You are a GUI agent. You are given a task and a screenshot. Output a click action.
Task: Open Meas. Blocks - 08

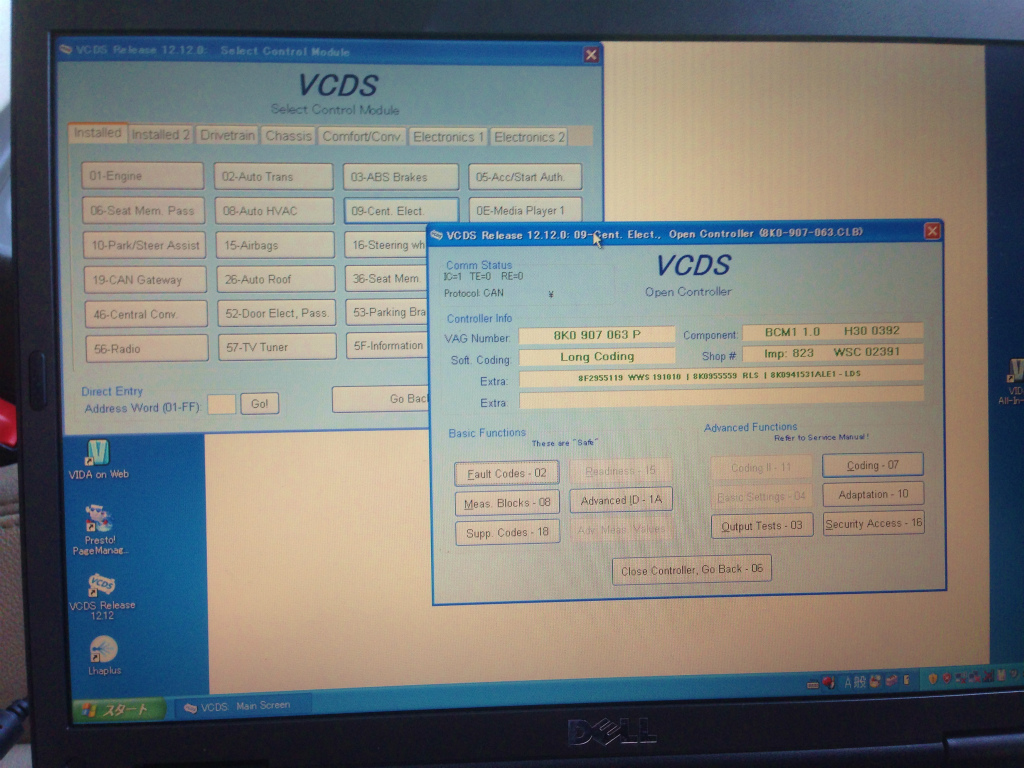[507, 504]
